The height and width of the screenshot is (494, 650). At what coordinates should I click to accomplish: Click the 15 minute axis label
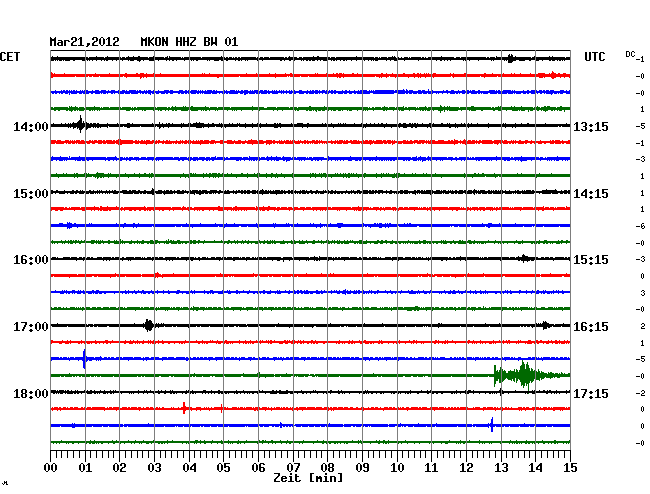click(570, 467)
